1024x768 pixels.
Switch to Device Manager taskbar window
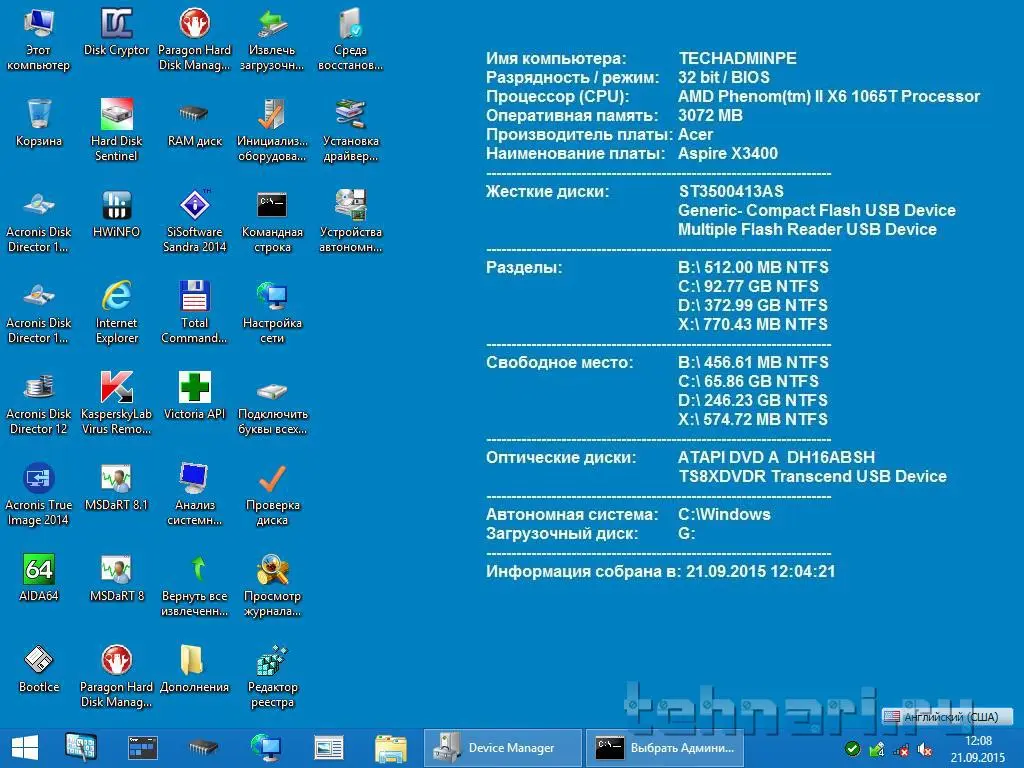tap(503, 748)
